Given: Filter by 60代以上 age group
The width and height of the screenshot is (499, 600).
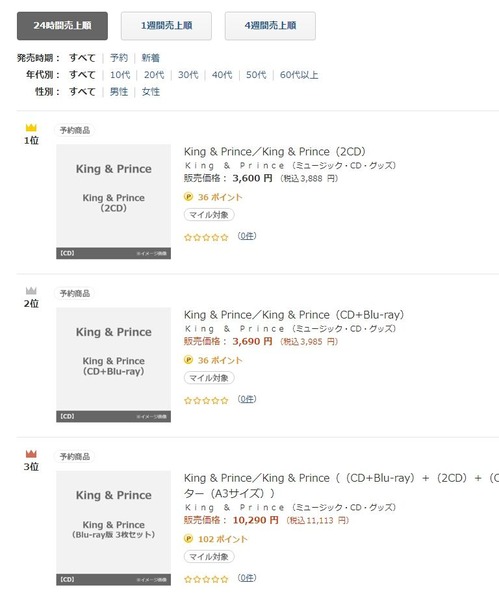Looking at the screenshot, I should coord(299,75).
